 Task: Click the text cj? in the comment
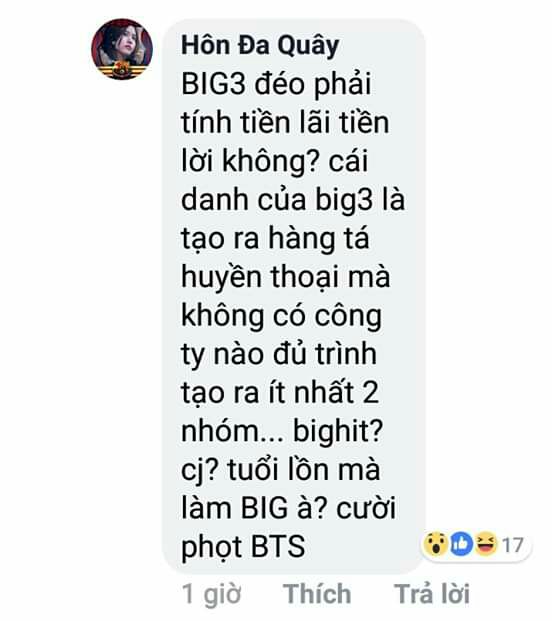200,471
